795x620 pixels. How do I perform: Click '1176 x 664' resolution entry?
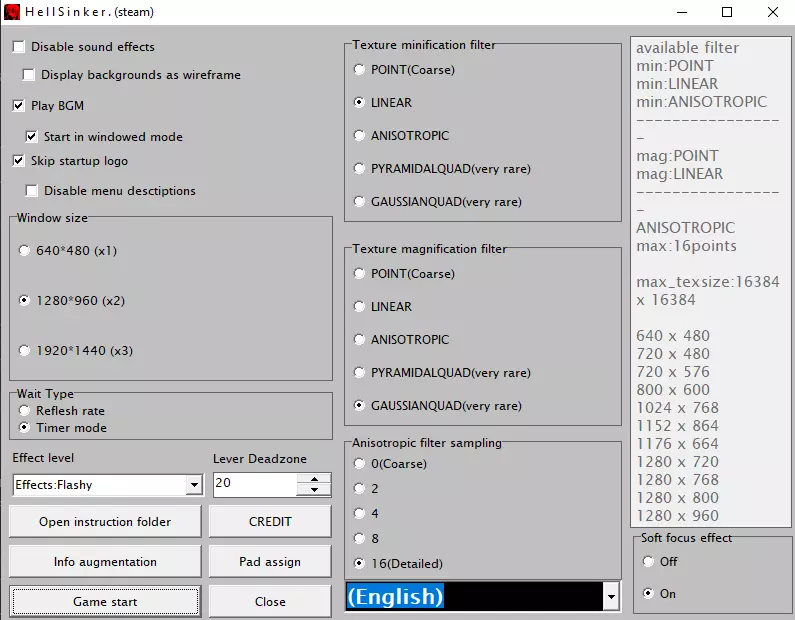click(x=677, y=444)
